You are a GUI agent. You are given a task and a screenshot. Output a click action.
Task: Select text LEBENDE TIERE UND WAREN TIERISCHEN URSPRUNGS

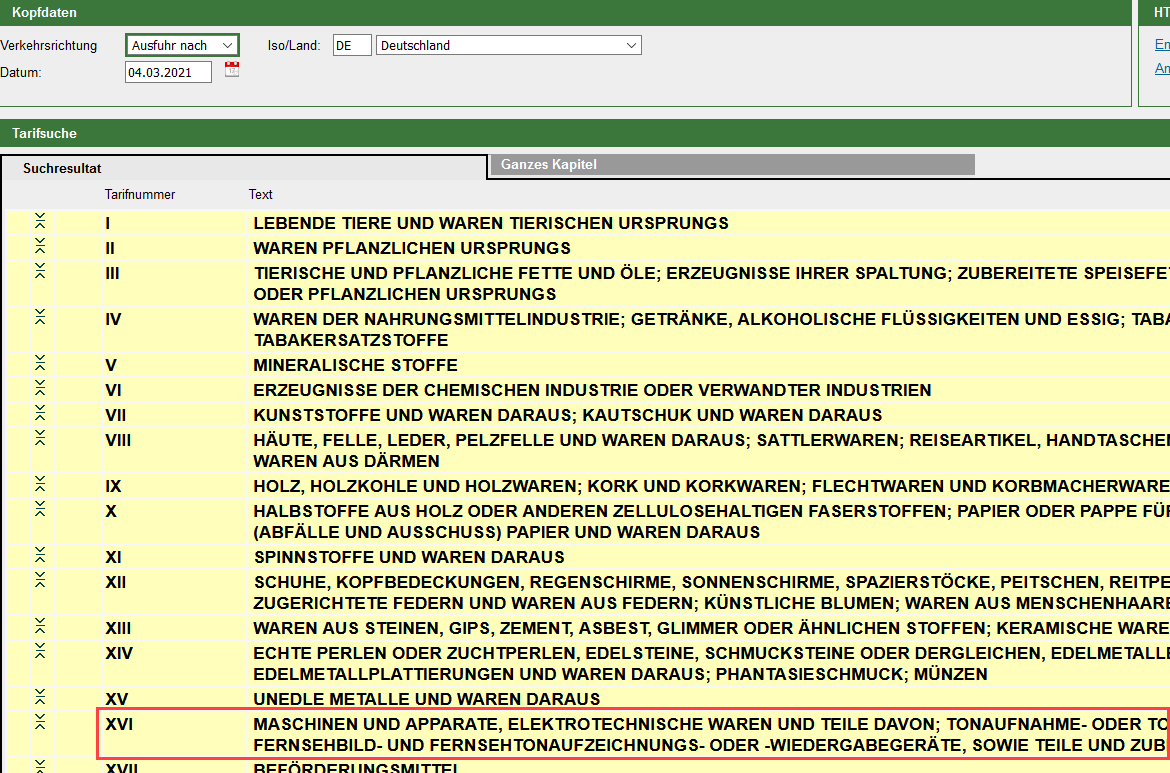[491, 223]
